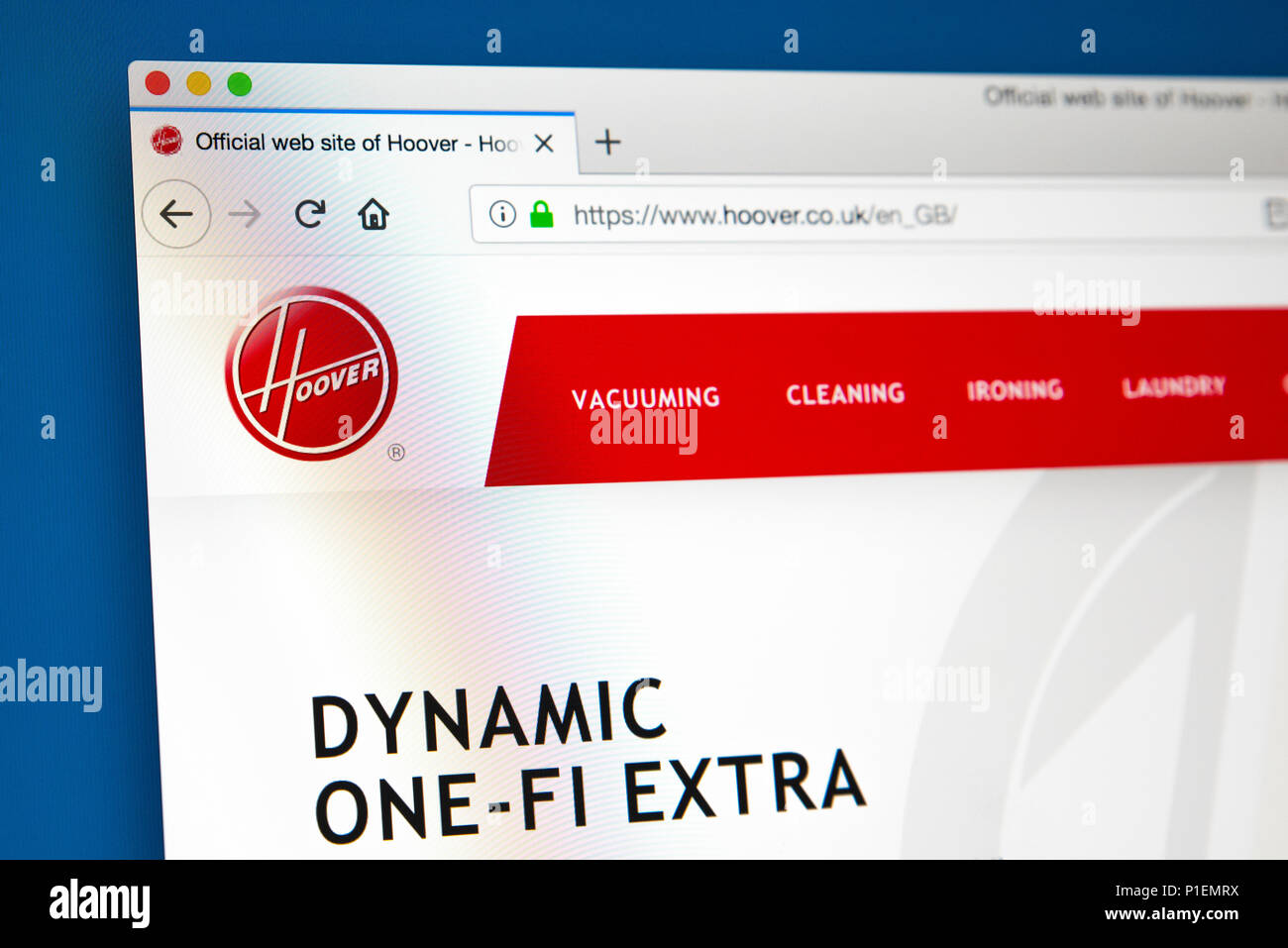The image size is (1288, 948).
Task: Close the Official web site of Hoover tab
Action: [544, 144]
